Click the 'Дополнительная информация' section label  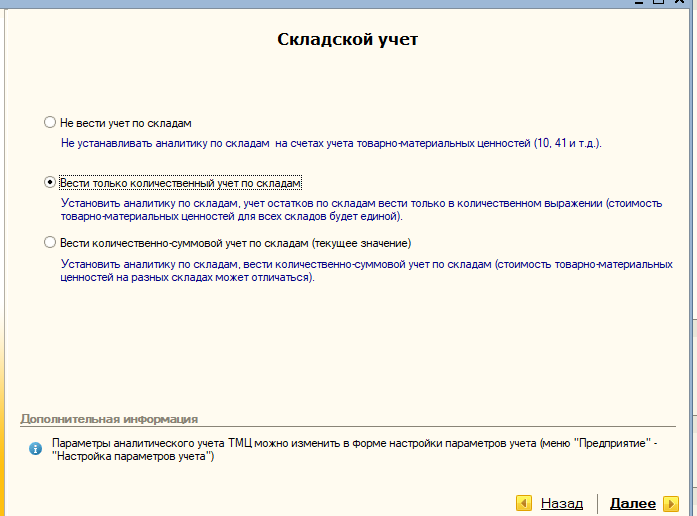[x=109, y=419]
